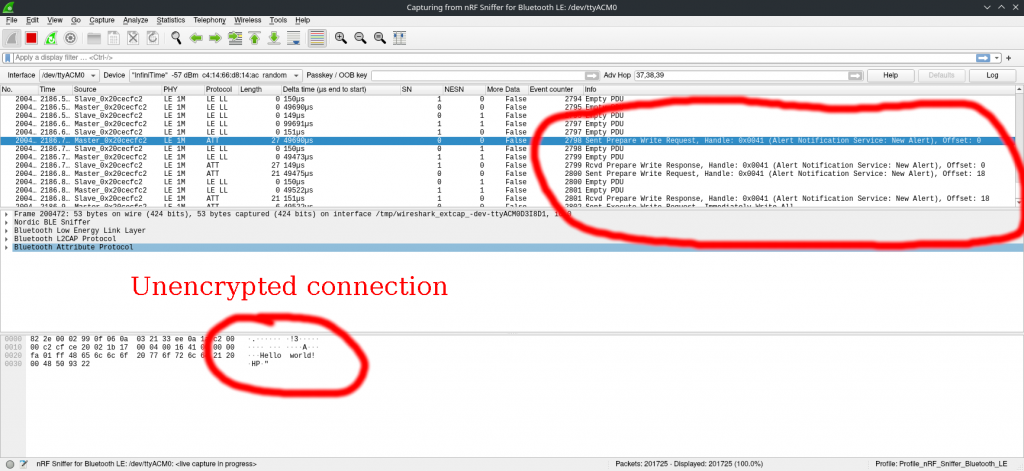Click the Help button in sniffer toolbar
The image size is (1024, 471).
click(x=883, y=75)
